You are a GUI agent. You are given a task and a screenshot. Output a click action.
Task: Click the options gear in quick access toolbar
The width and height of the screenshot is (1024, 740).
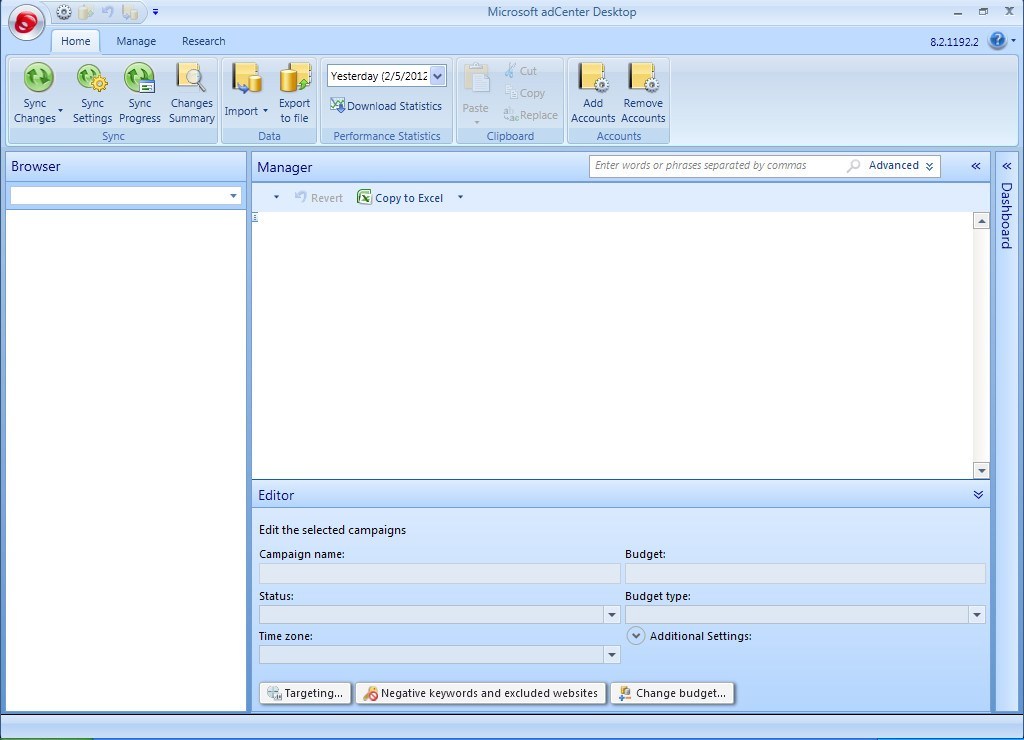pos(63,12)
